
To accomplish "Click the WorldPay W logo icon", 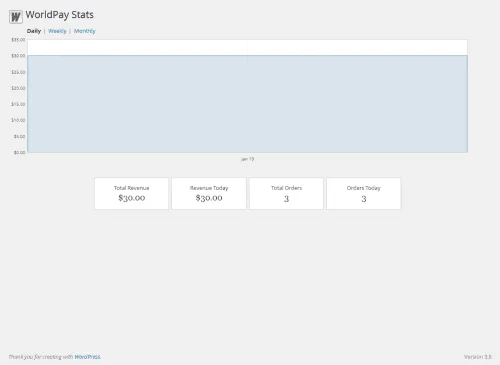I will [16, 17].
